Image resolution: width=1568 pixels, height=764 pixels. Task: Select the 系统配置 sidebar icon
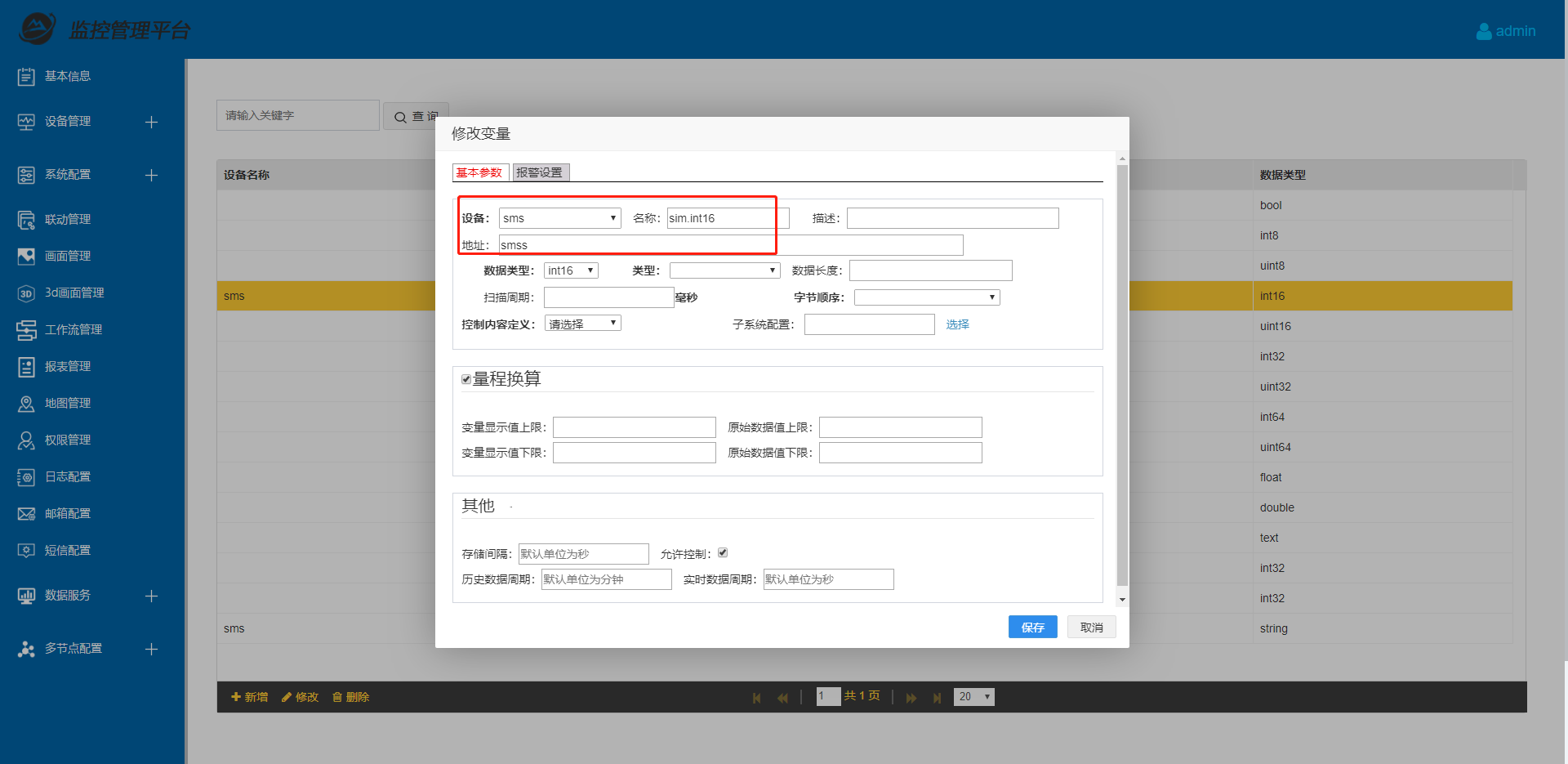tap(26, 175)
